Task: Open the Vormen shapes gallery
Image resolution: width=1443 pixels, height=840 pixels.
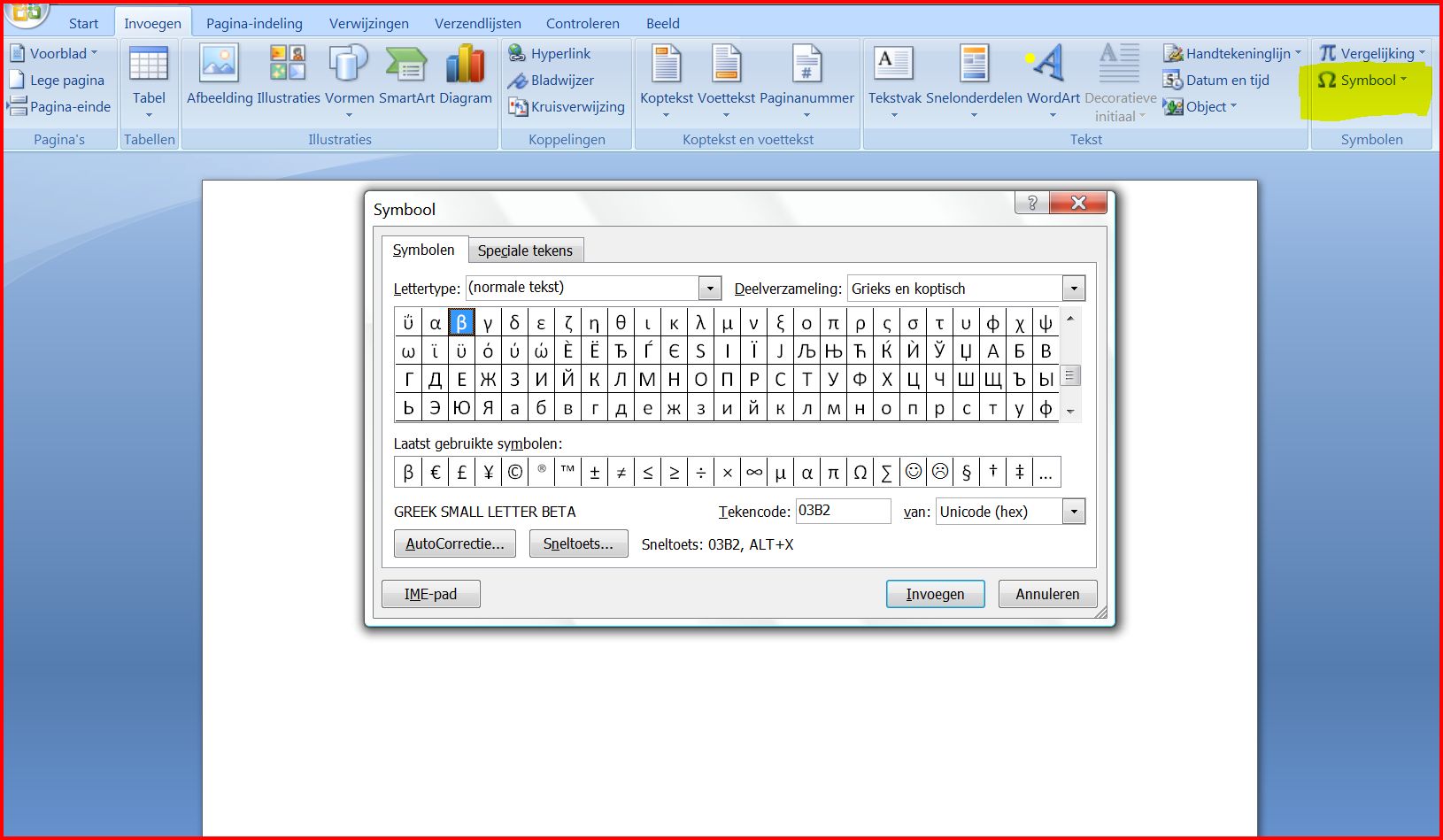Action: 350,81
